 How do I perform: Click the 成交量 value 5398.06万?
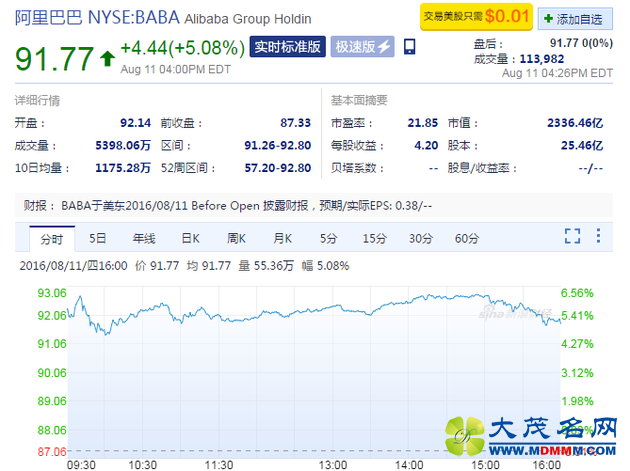123,145
